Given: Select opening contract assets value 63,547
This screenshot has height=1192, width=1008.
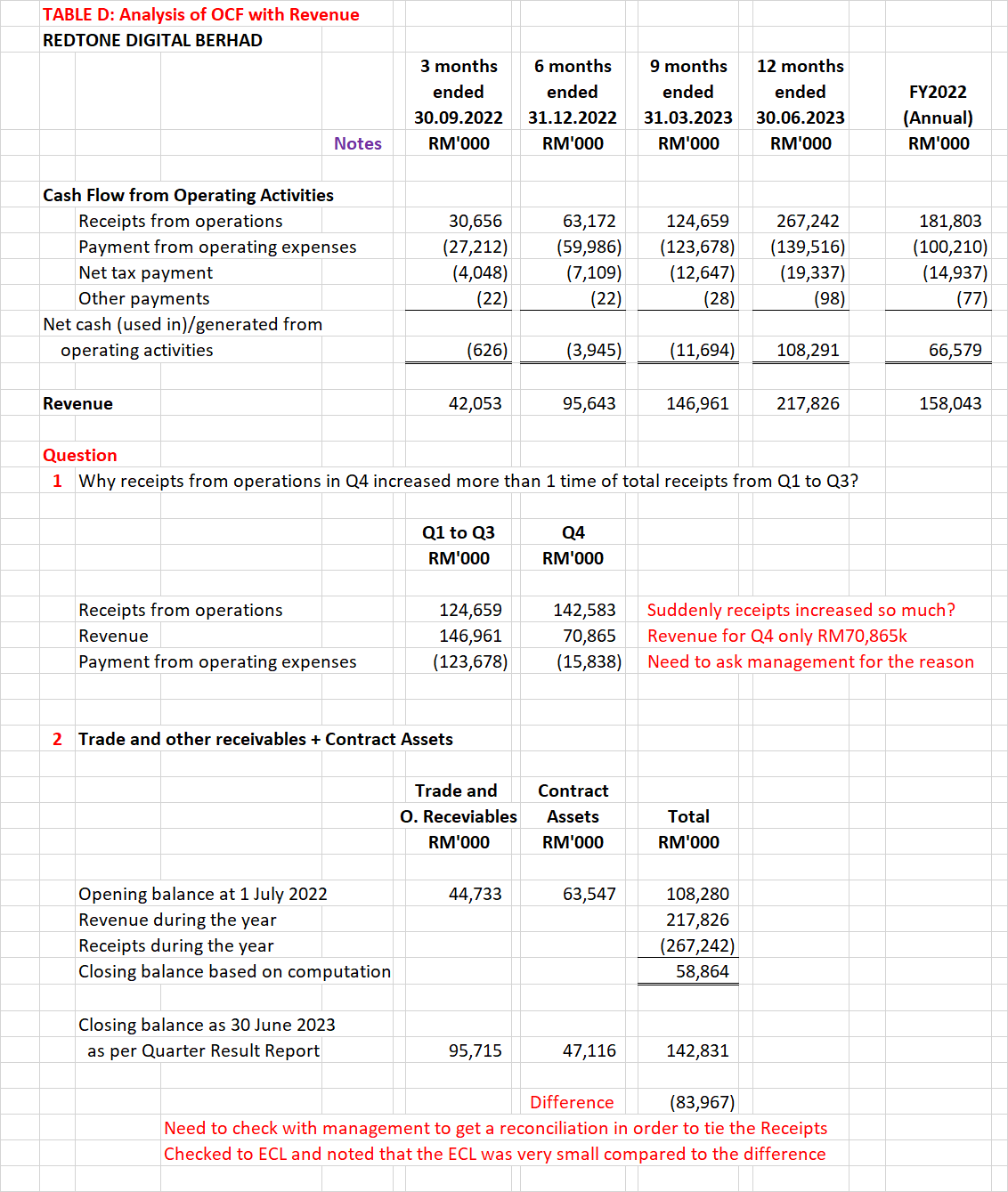Looking at the screenshot, I should click(589, 894).
